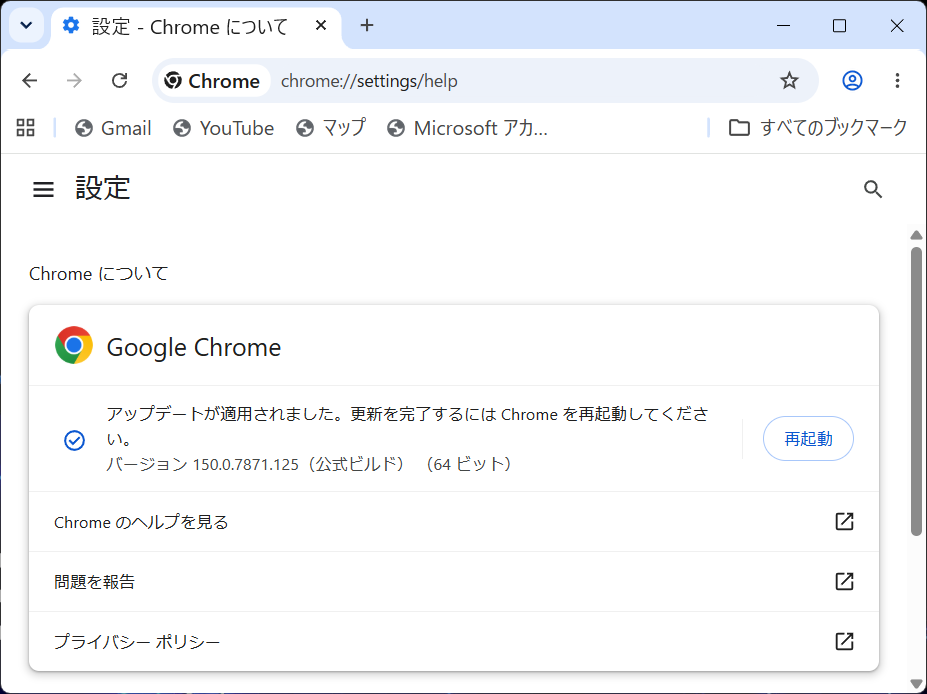The width and height of the screenshot is (927, 694).
Task: Click the site info Chrome chip
Action: coord(212,80)
